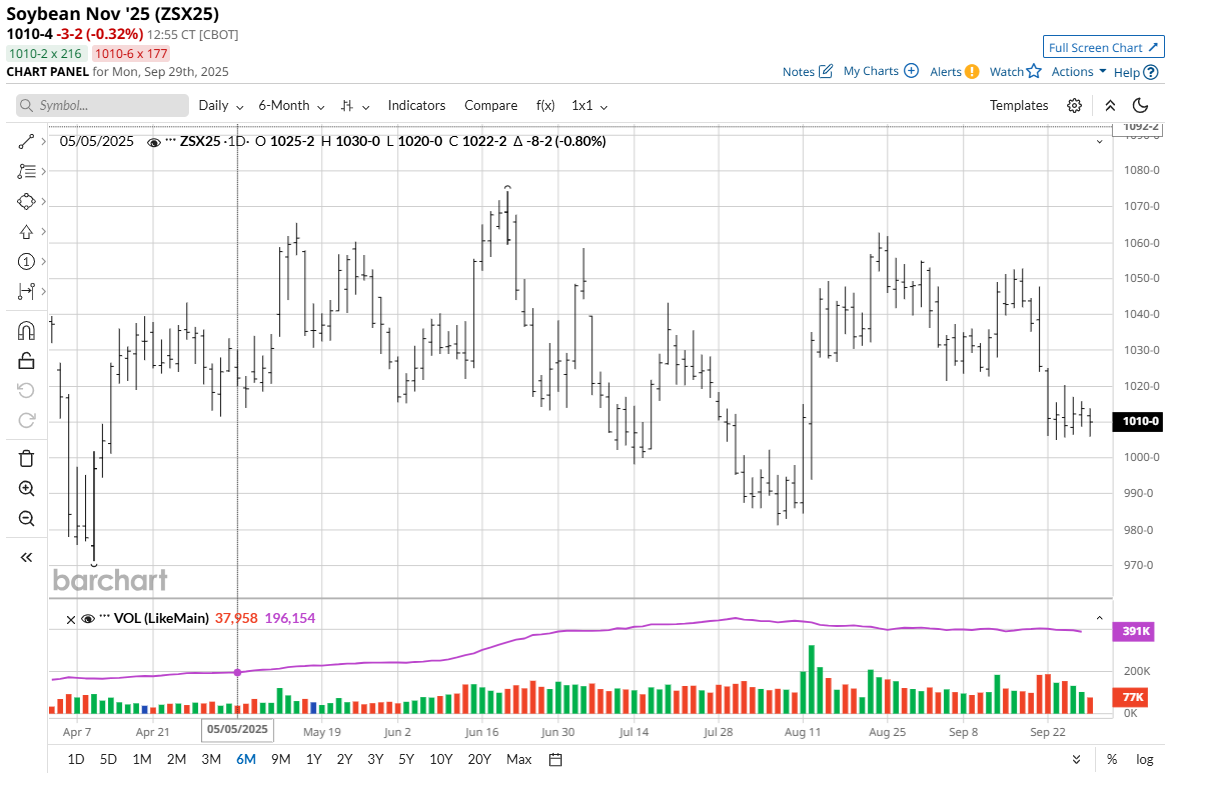Toggle the lock drawings padlock
Image resolution: width=1217 pixels, height=786 pixels.
click(x=26, y=360)
